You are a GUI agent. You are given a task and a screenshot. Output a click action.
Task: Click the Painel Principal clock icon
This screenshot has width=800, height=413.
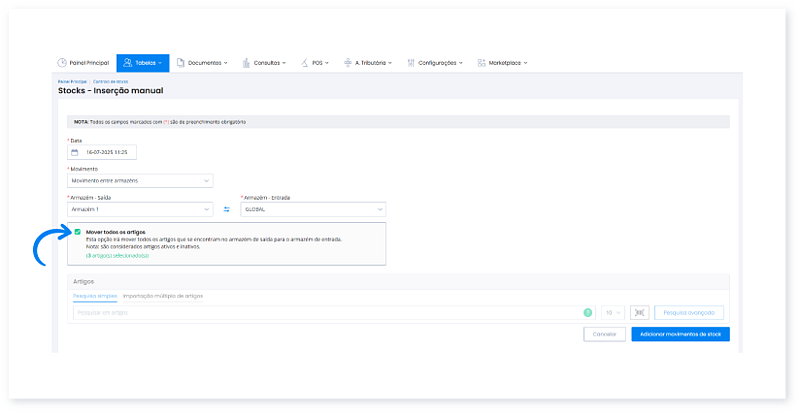pos(62,63)
